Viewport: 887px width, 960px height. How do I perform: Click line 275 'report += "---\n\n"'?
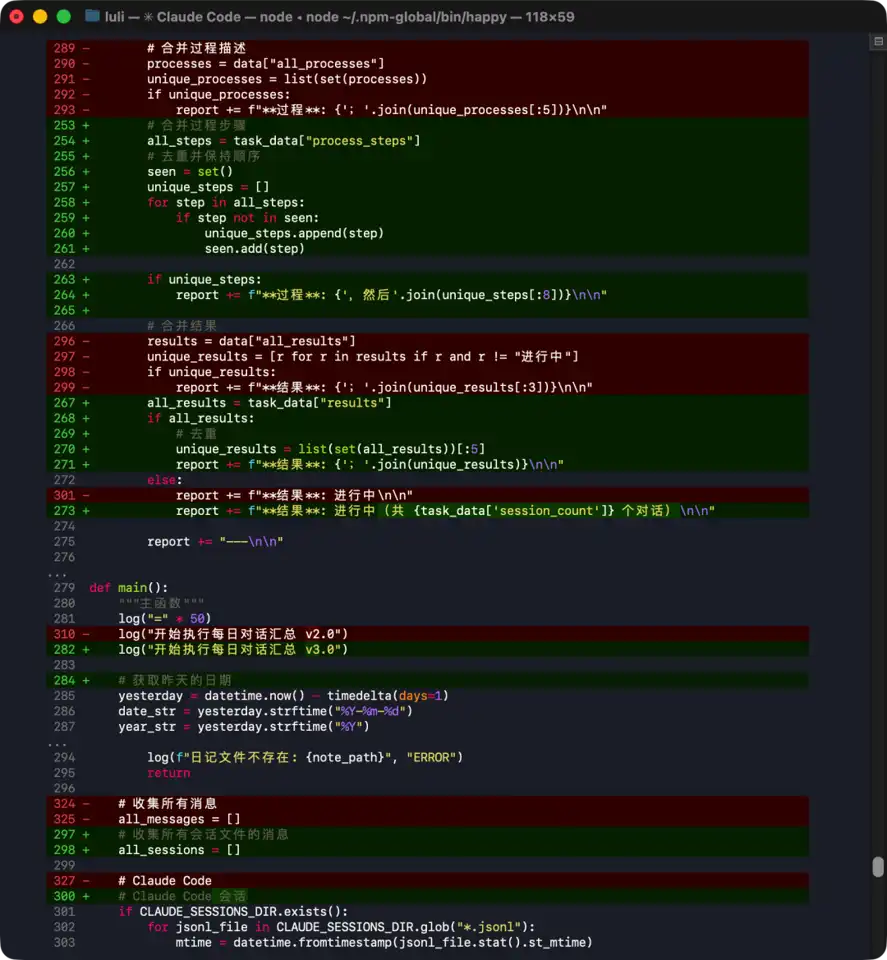coord(215,542)
